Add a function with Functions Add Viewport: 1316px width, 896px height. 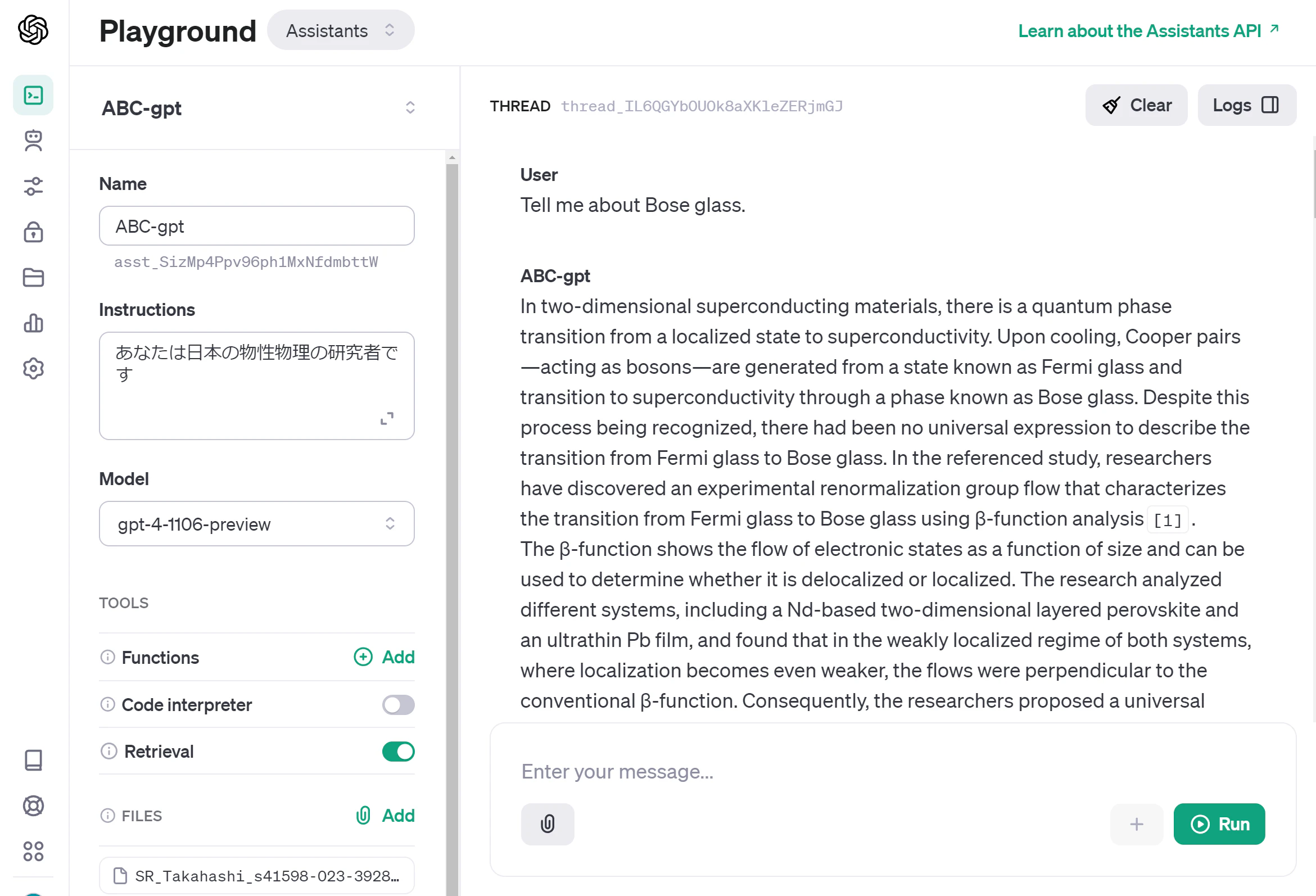385,657
